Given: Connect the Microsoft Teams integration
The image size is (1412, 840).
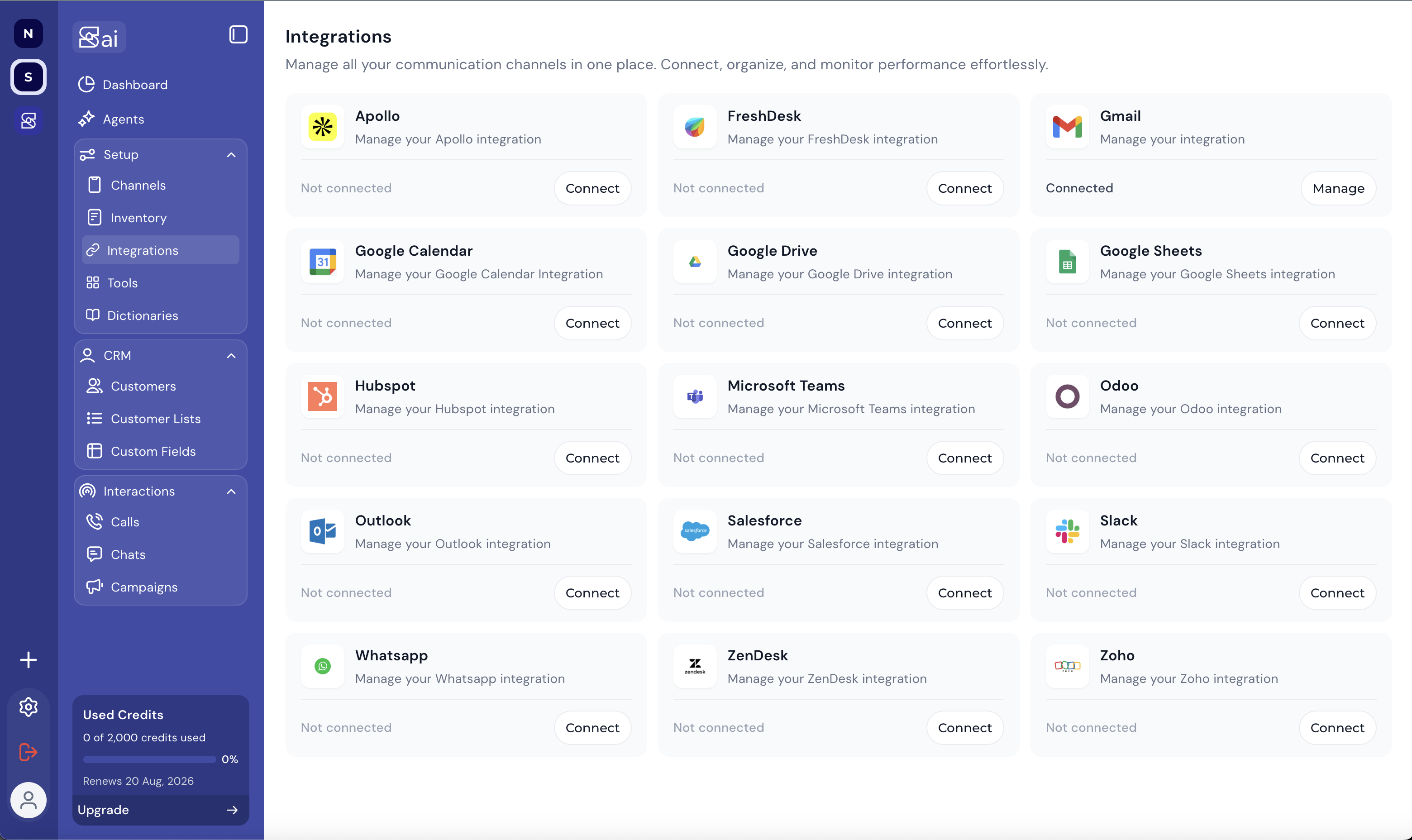Looking at the screenshot, I should (x=964, y=458).
